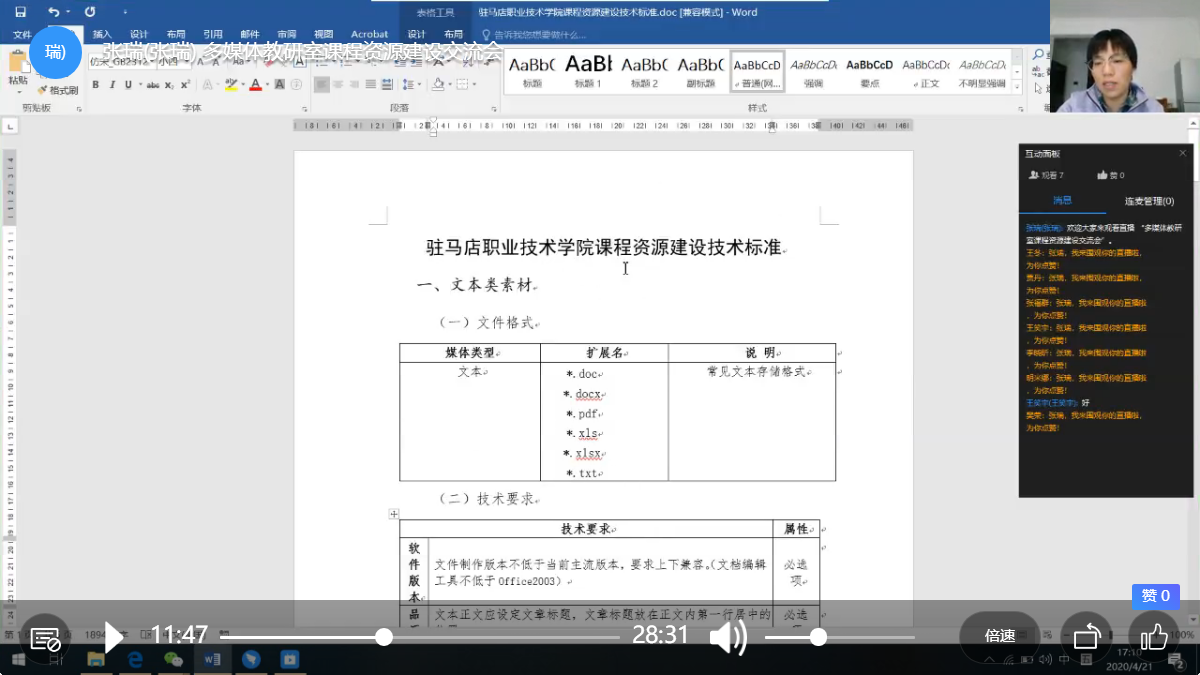Click the Save icon in Word's quick access toolbar
Screen dimensions: 1200x675
(22, 12)
